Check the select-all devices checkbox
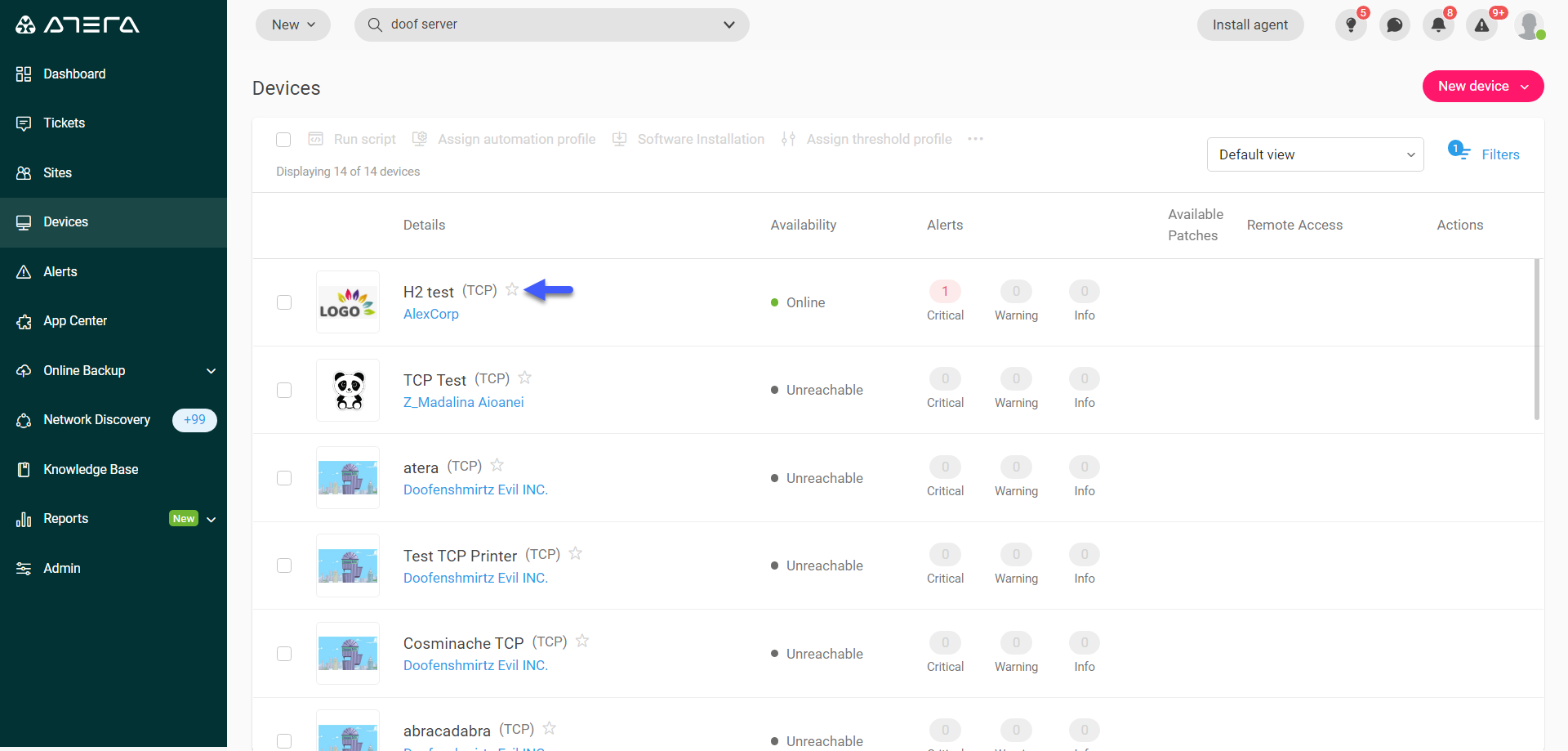The image size is (1568, 751). 283,140
